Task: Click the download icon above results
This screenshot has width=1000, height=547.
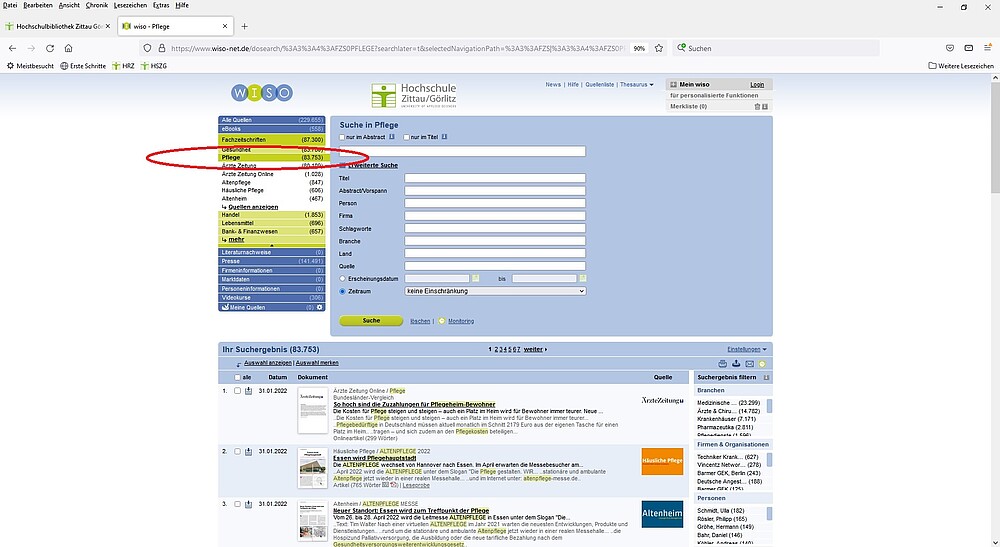Action: (x=736, y=364)
